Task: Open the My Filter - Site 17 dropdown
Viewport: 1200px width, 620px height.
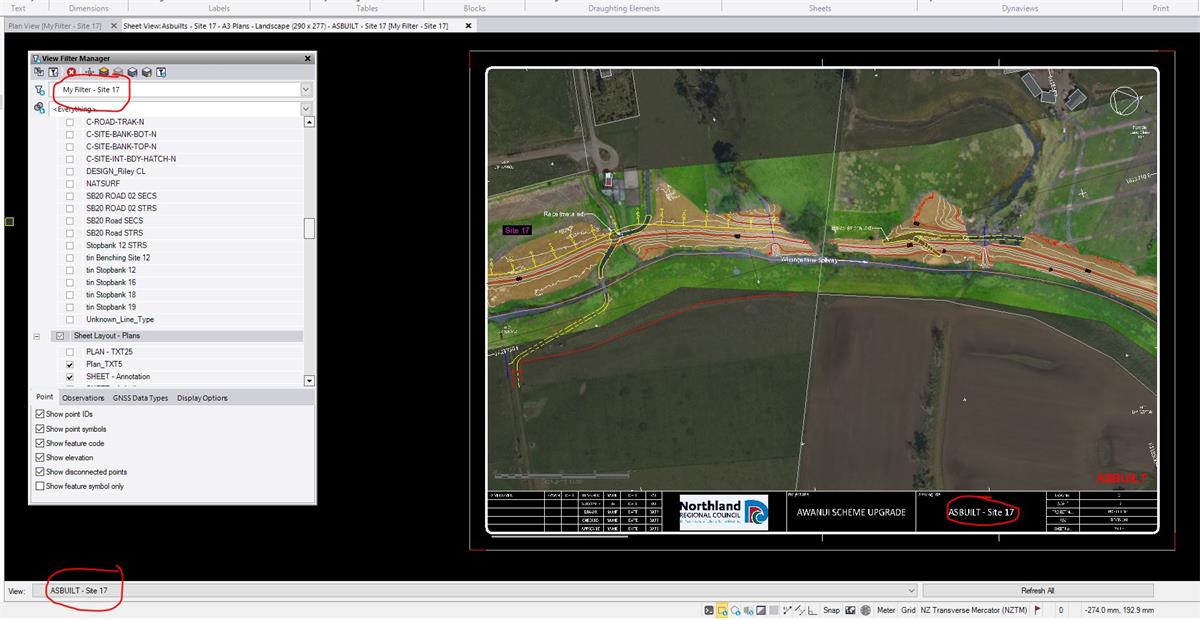Action: click(x=304, y=89)
